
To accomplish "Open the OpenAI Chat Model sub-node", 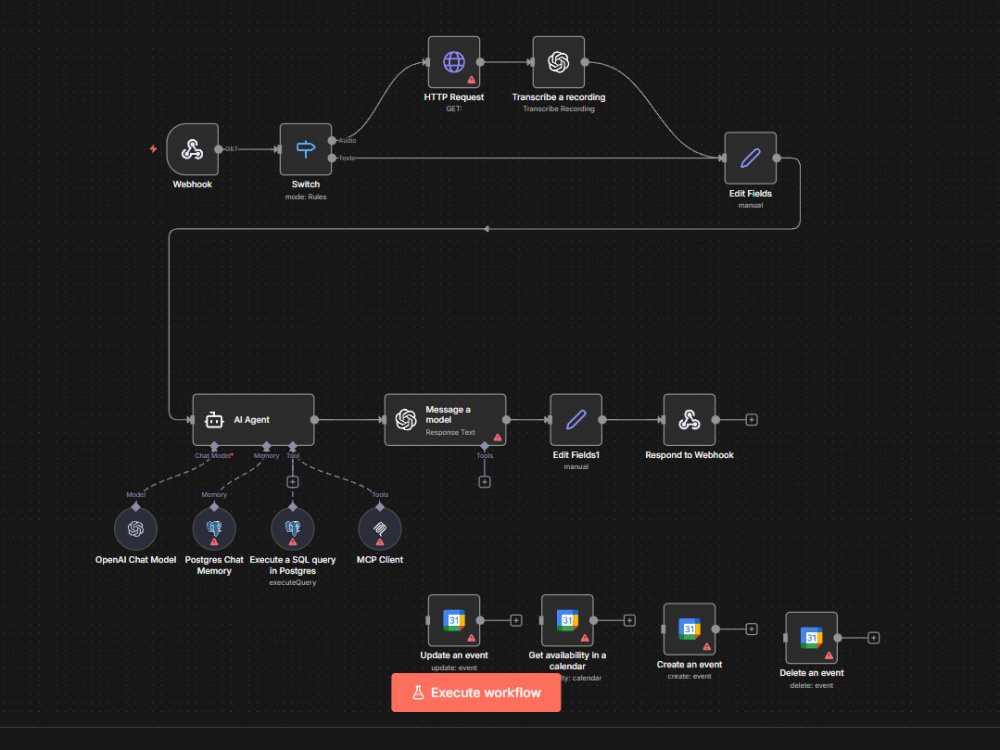I will point(136,529).
